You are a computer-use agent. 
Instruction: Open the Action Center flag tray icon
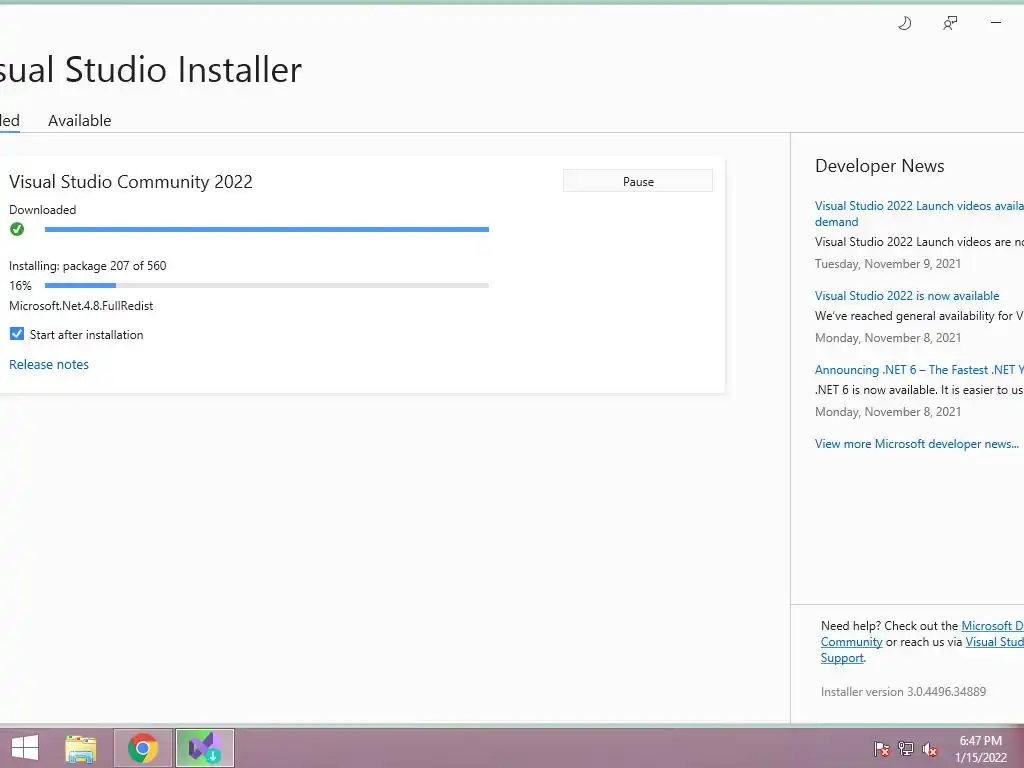[x=882, y=749]
